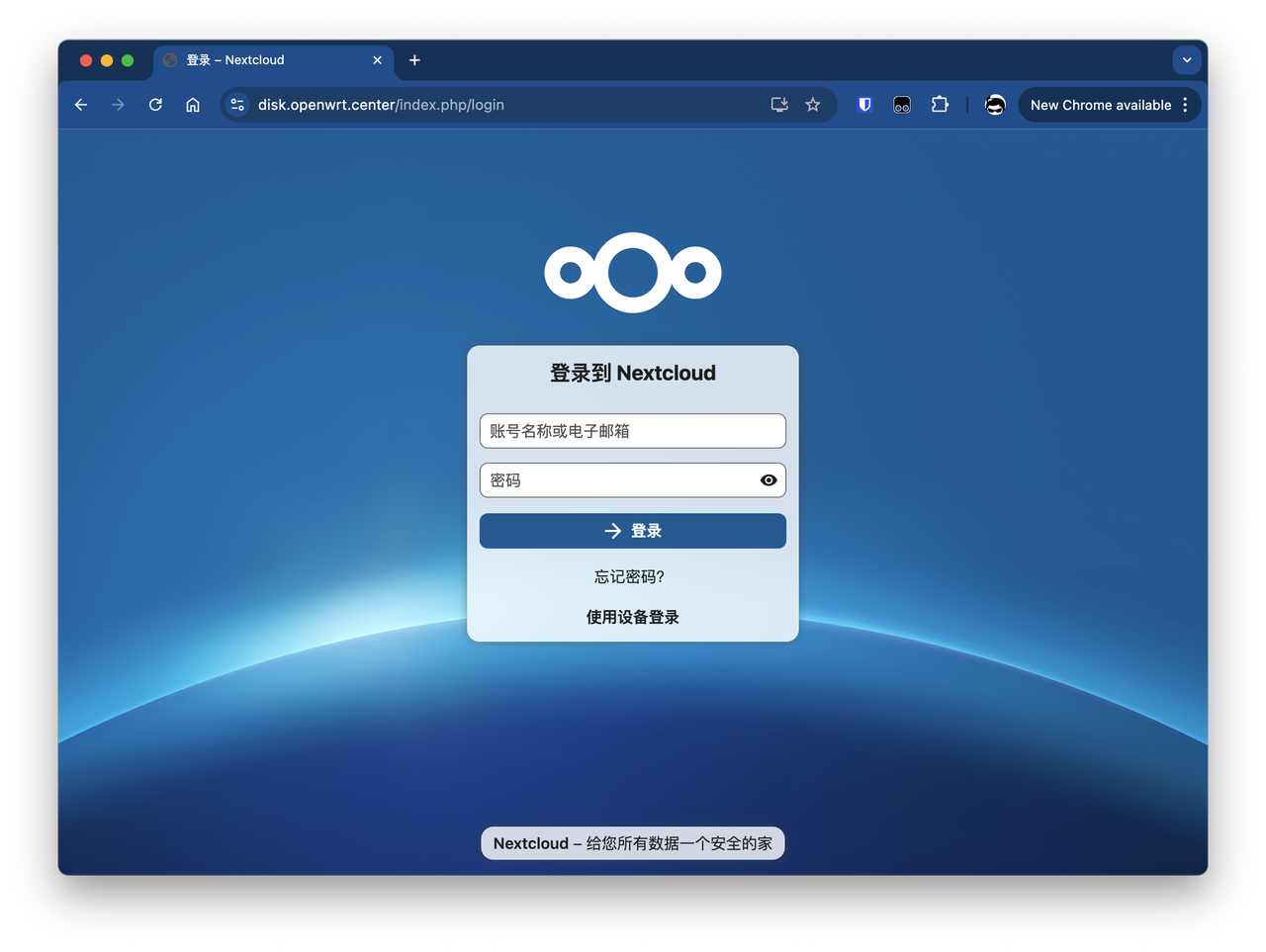1266x952 pixels.
Task: Toggle password visibility eye icon
Action: tap(769, 480)
